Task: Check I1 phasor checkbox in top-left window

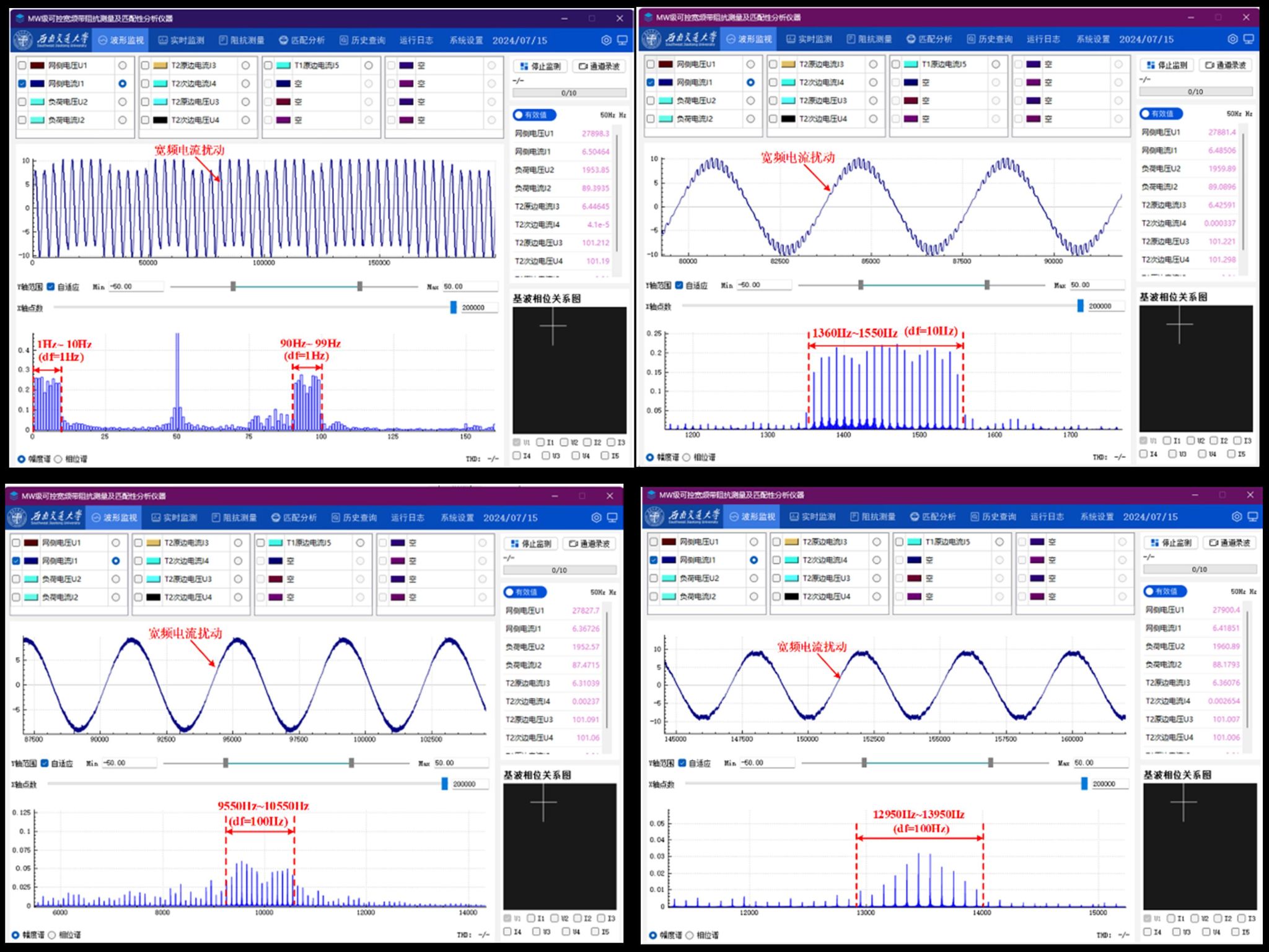Action: [540, 442]
